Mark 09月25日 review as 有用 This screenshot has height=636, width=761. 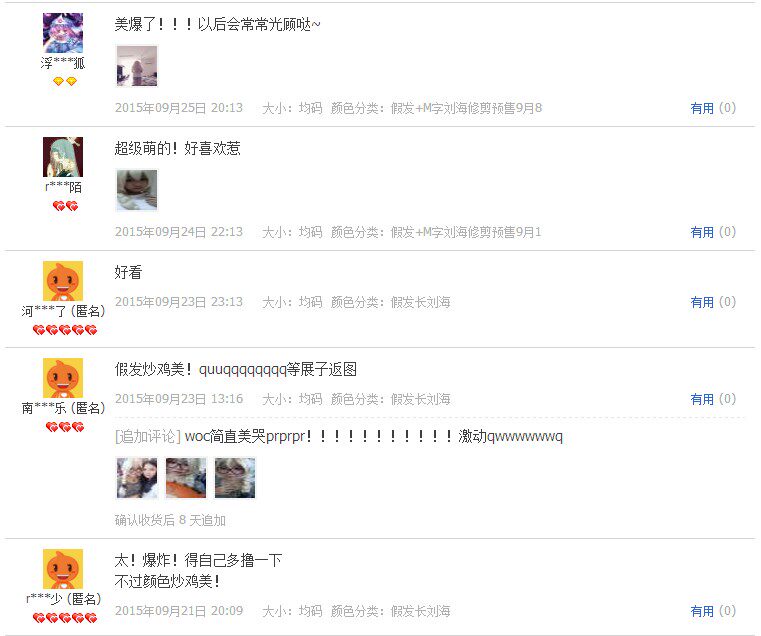pyautogui.click(x=702, y=108)
